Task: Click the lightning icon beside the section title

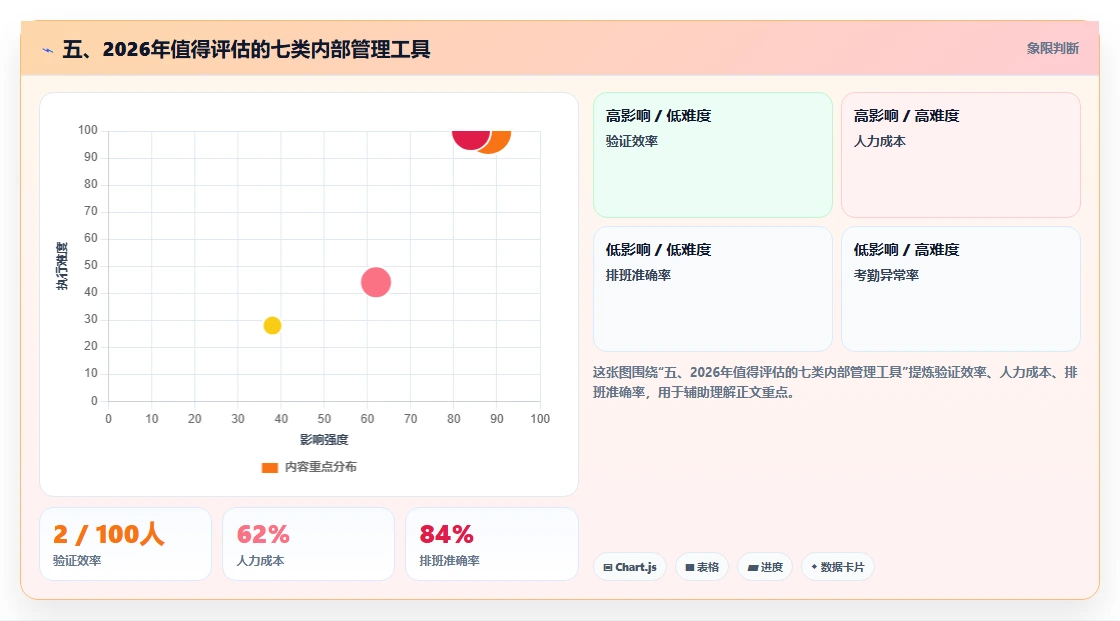Action: pyautogui.click(x=48, y=50)
